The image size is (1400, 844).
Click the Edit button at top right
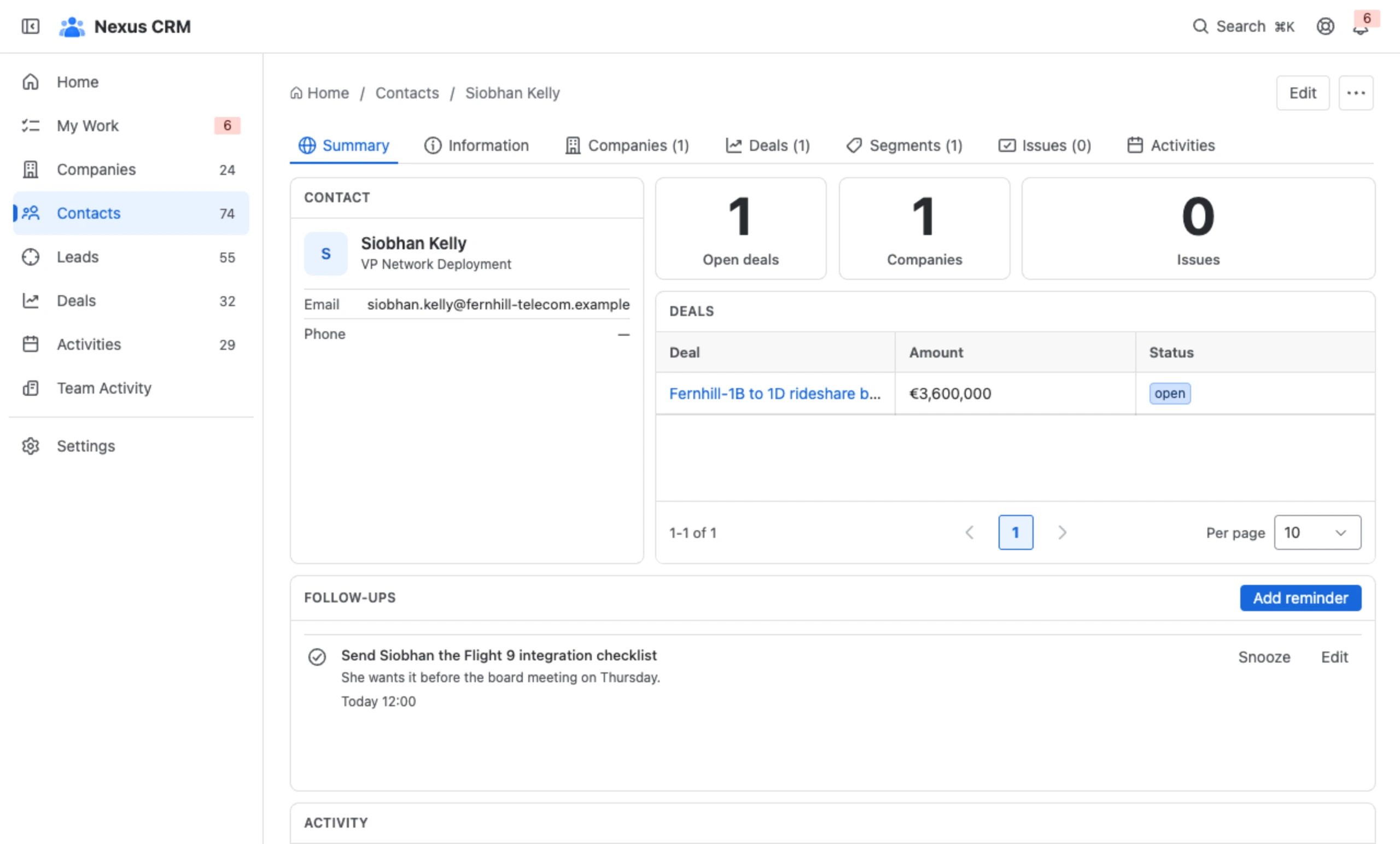(x=1302, y=92)
